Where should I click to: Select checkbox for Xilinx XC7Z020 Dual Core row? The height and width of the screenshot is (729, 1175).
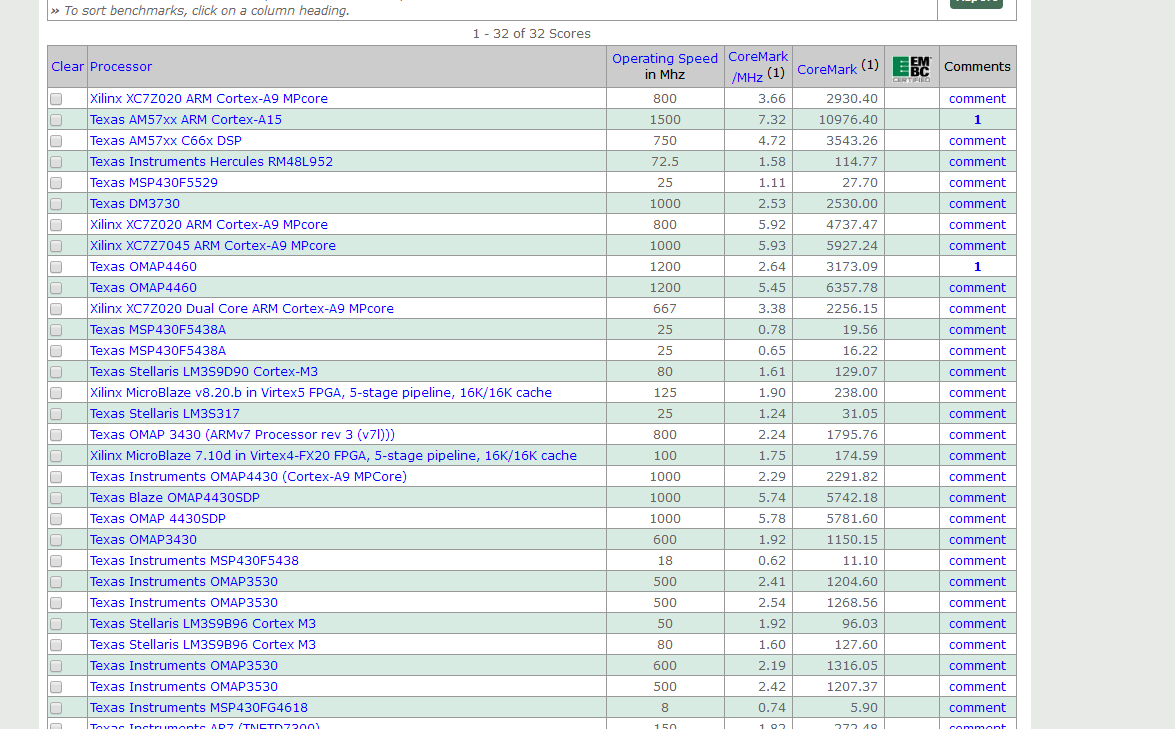pyautogui.click(x=56, y=309)
